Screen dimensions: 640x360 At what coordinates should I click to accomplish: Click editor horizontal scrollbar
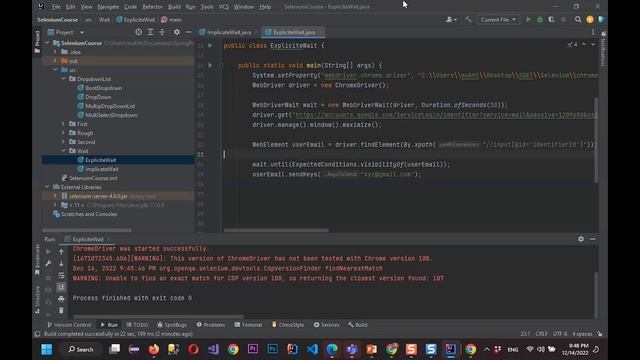click(x=276, y=230)
